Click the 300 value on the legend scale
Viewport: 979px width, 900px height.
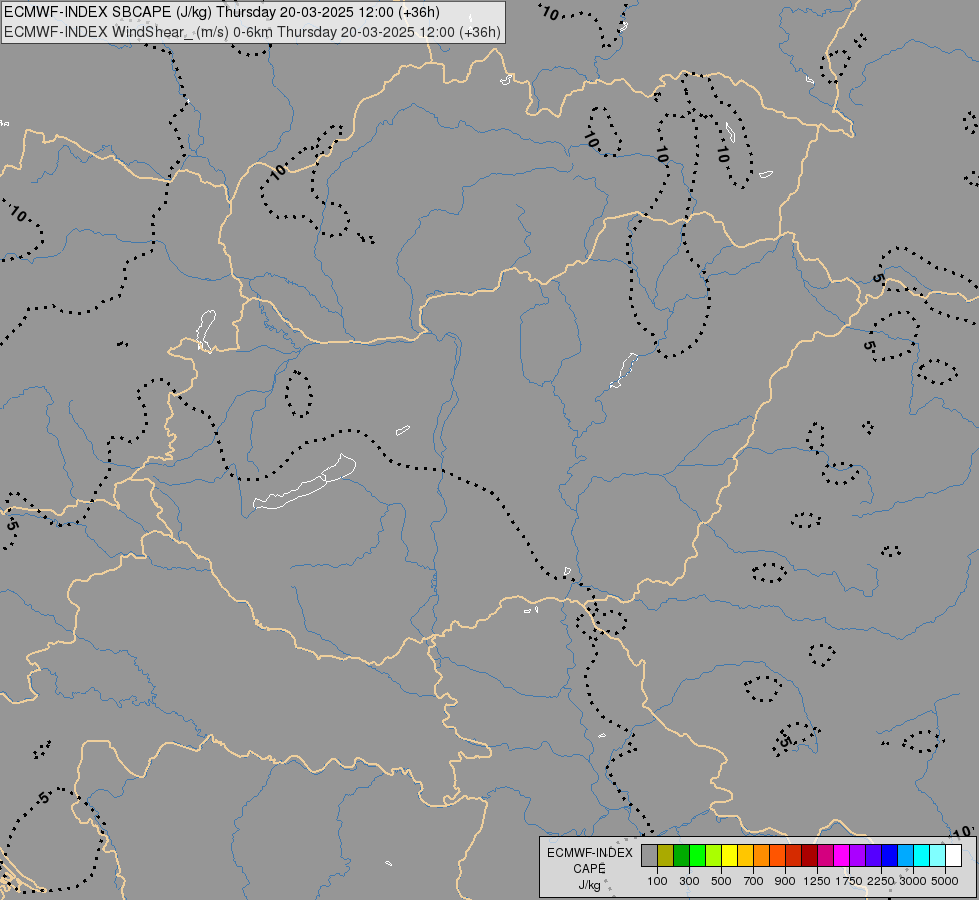coord(689,881)
